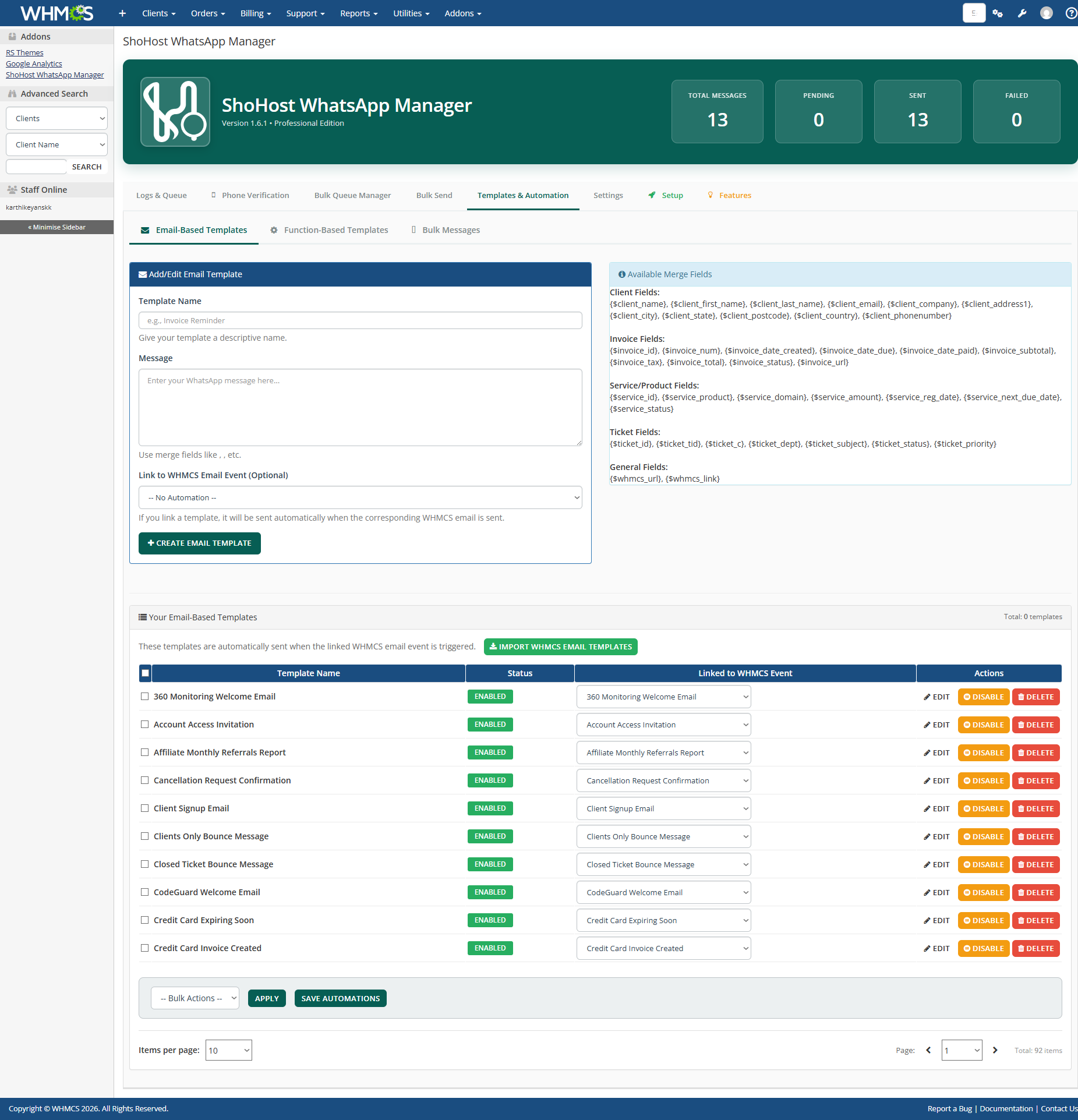Disable the 360 Monitoring Welcome Email template
Image resolution: width=1078 pixels, height=1120 pixels.
pyautogui.click(x=984, y=697)
